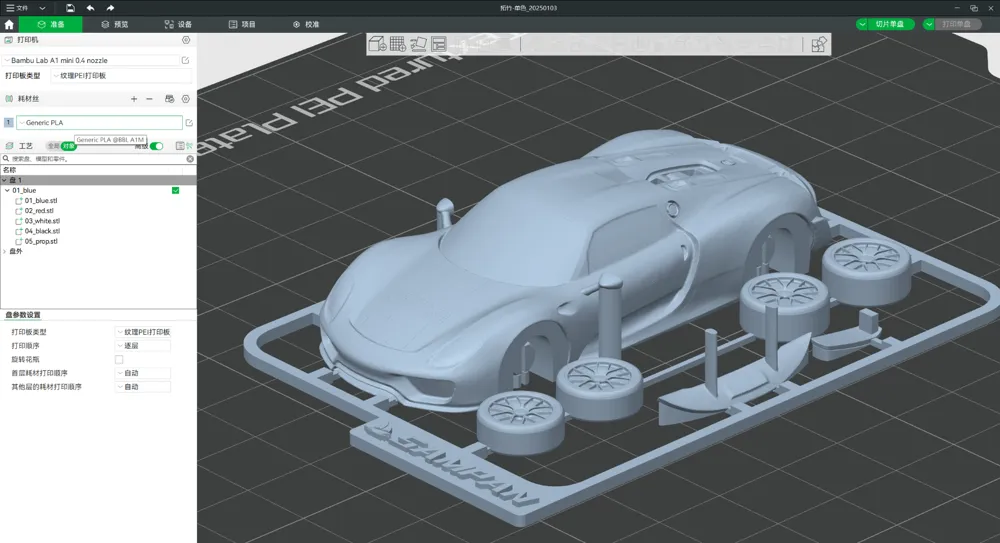Switch to the 设备 tab
The height and width of the screenshot is (543, 1000).
click(x=179, y=24)
